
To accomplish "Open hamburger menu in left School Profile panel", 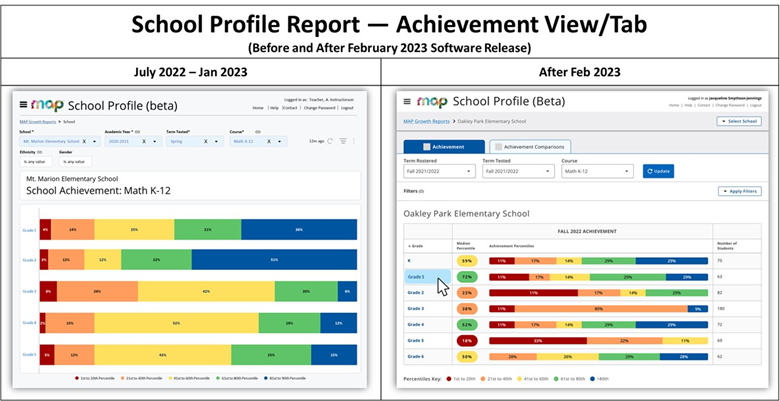I will 24,104.
